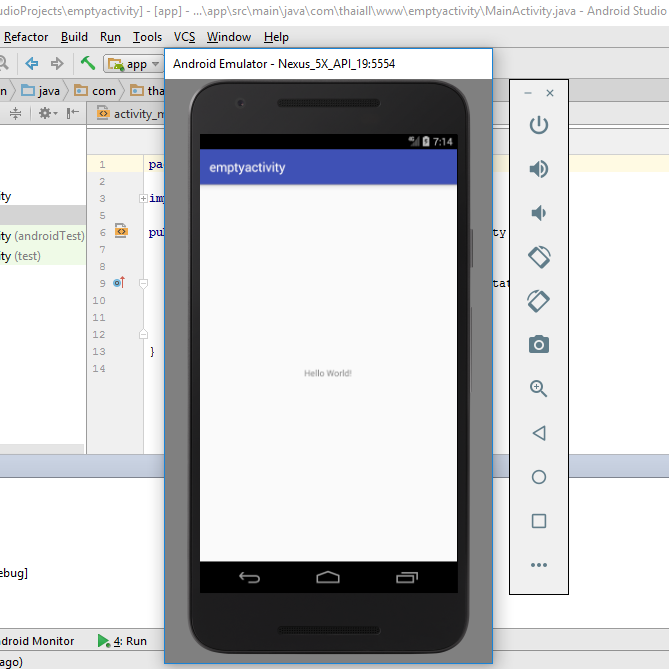Click the emulator Volume Down icon
Viewport: 669px width, 669px height.
(538, 213)
